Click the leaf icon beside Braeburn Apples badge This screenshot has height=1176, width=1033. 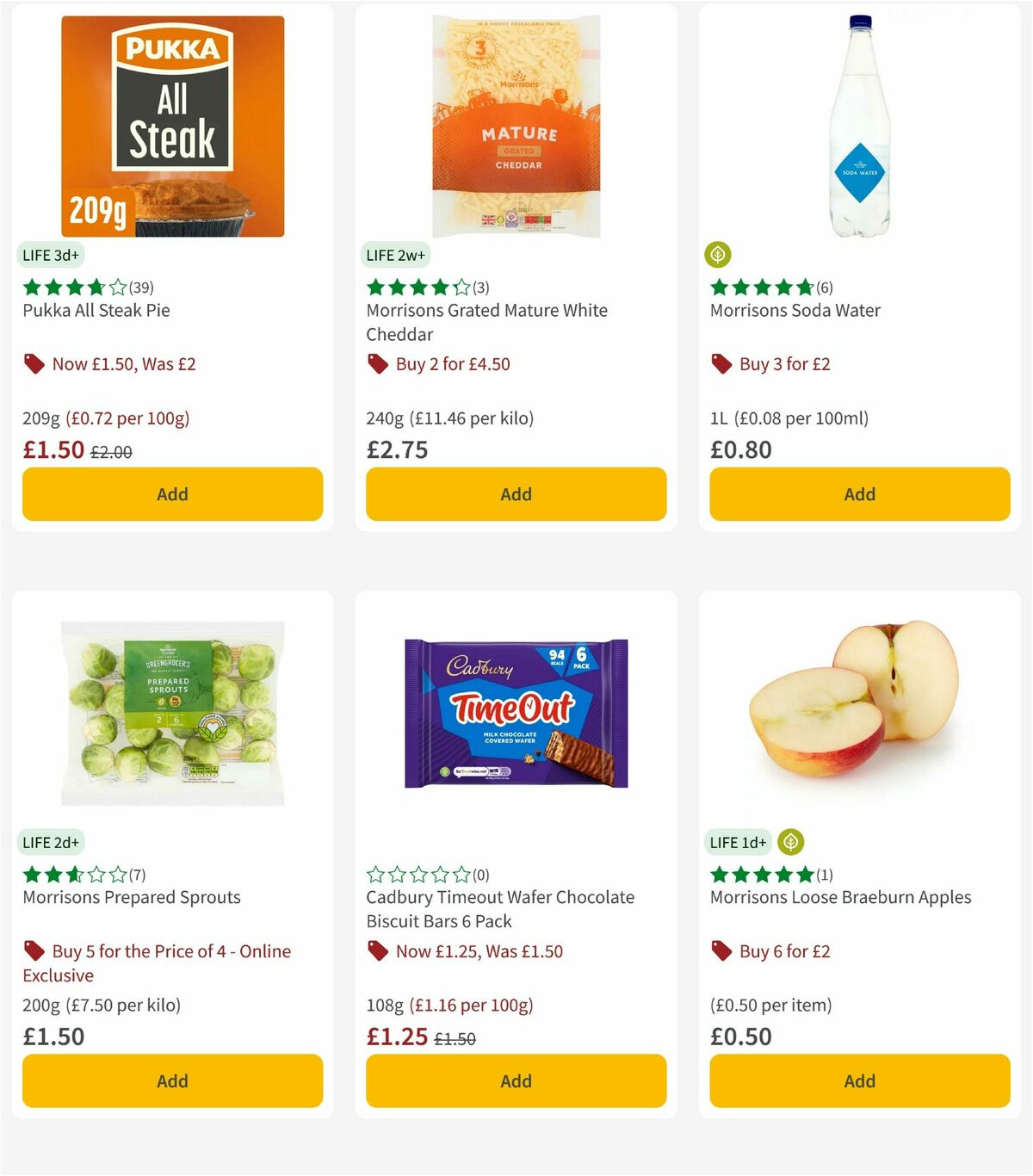click(791, 842)
